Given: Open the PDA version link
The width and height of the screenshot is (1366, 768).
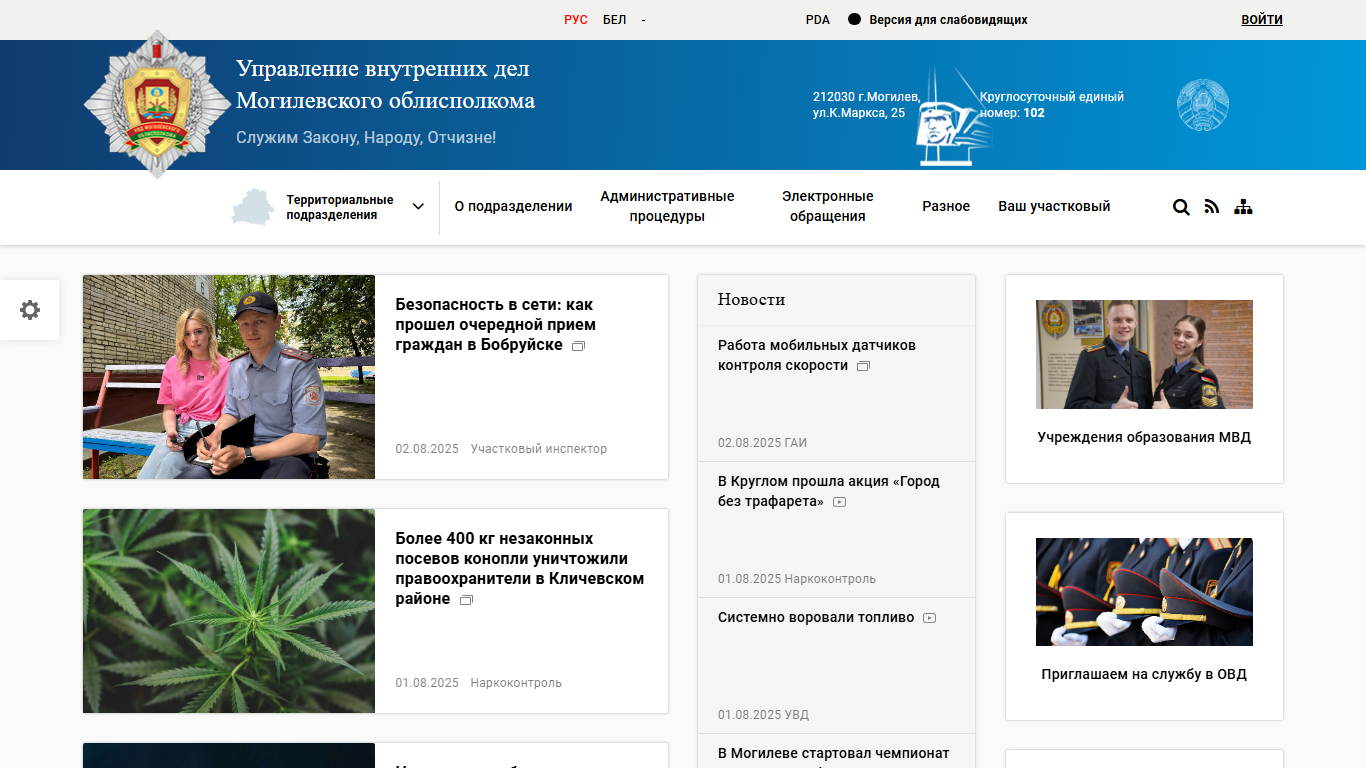Looking at the screenshot, I should (818, 20).
